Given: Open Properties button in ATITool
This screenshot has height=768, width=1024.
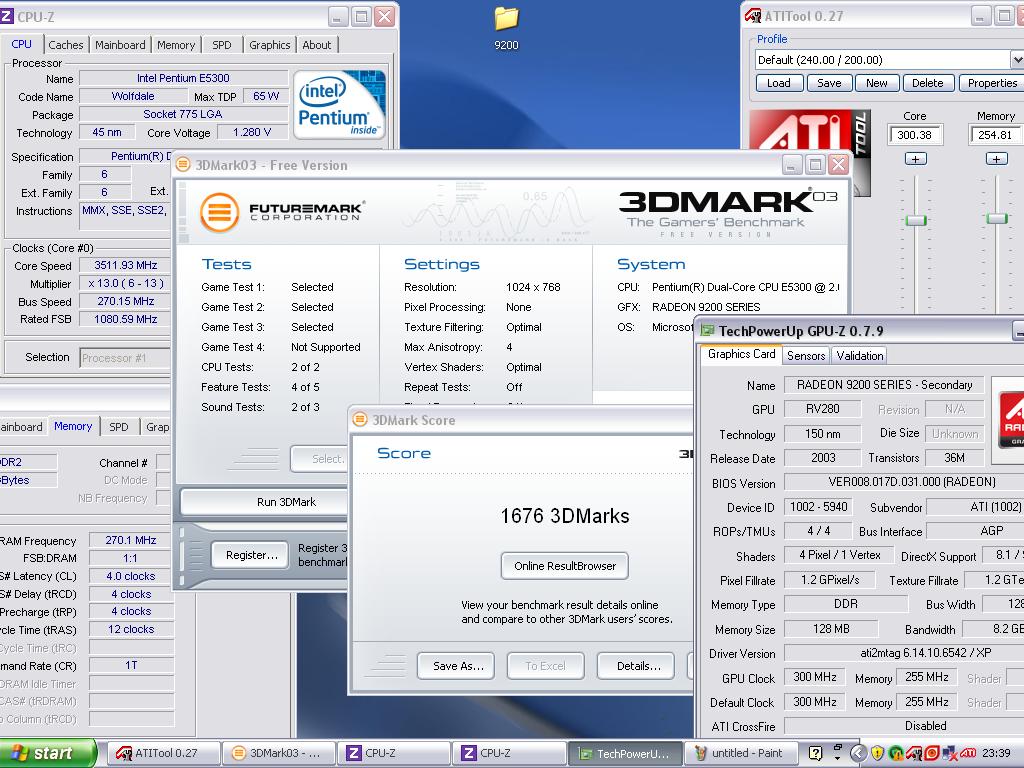Looking at the screenshot, I should point(992,83).
